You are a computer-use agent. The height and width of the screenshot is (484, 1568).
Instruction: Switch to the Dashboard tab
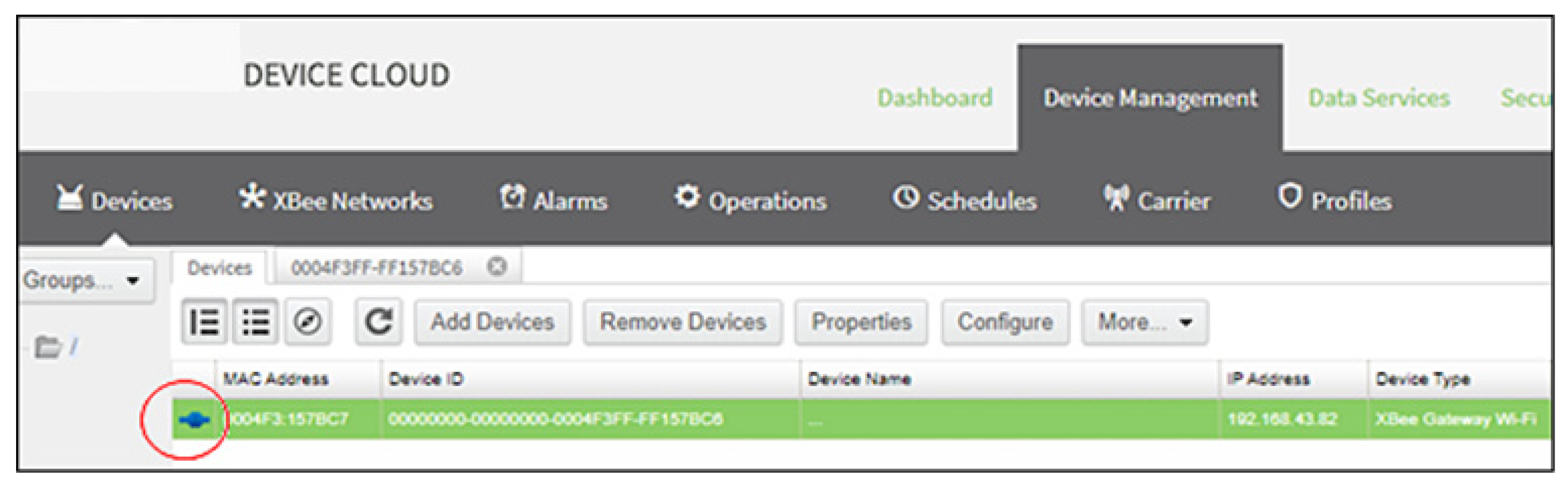click(934, 98)
